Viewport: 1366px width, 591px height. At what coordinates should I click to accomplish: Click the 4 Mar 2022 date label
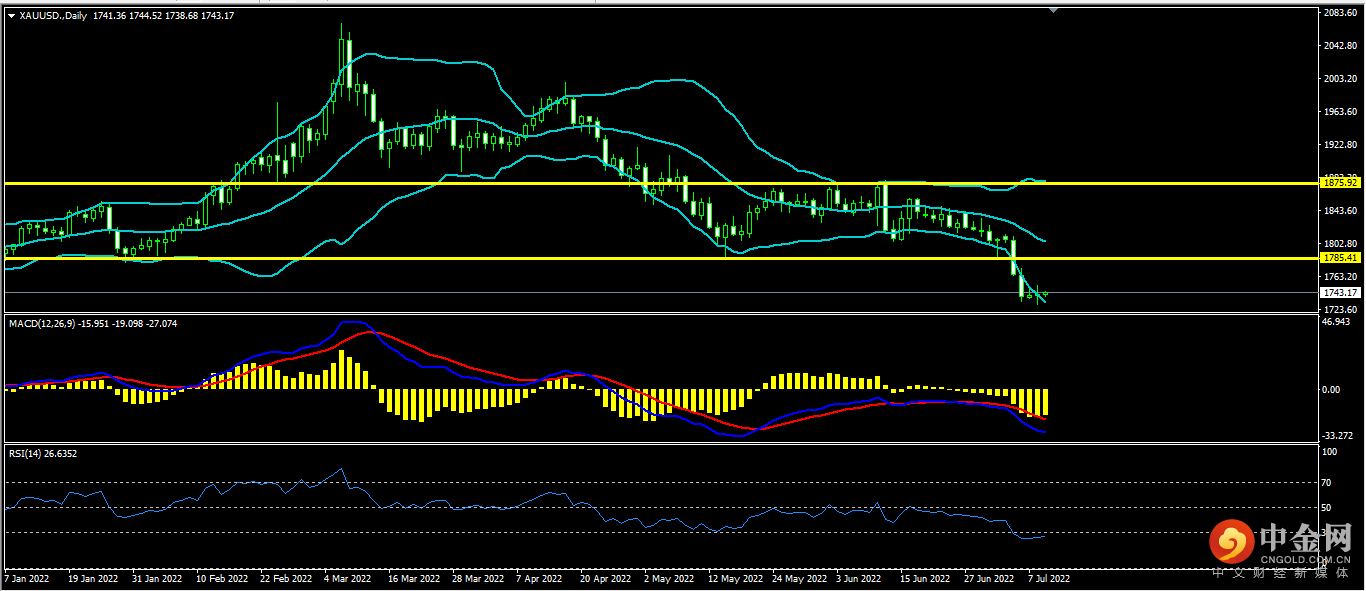[x=347, y=578]
